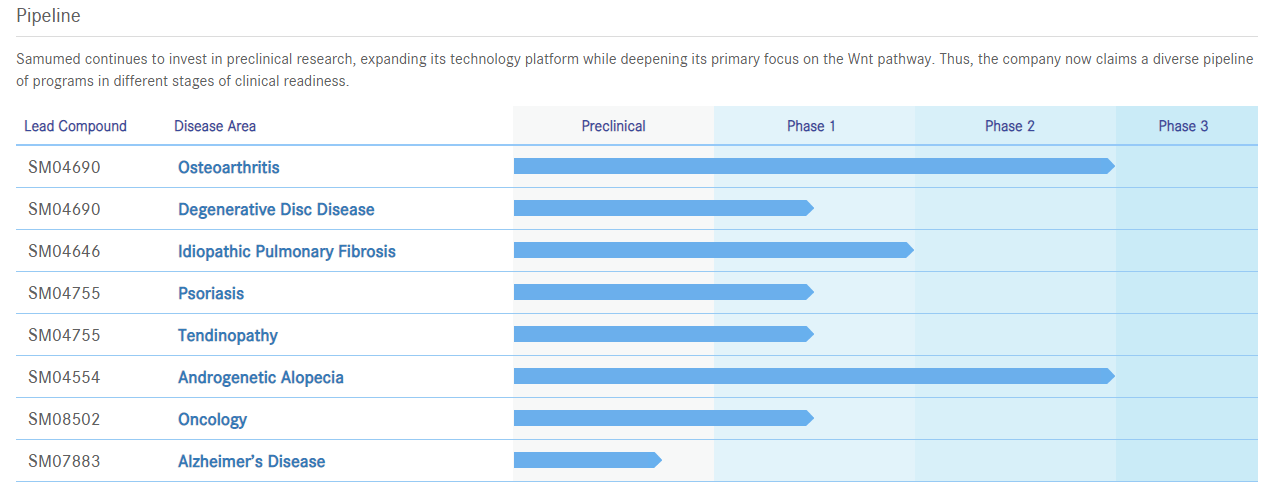Screen dimensions: 1273x498
Task: Click the Lead Compound column header
Action: pyautogui.click(x=76, y=126)
